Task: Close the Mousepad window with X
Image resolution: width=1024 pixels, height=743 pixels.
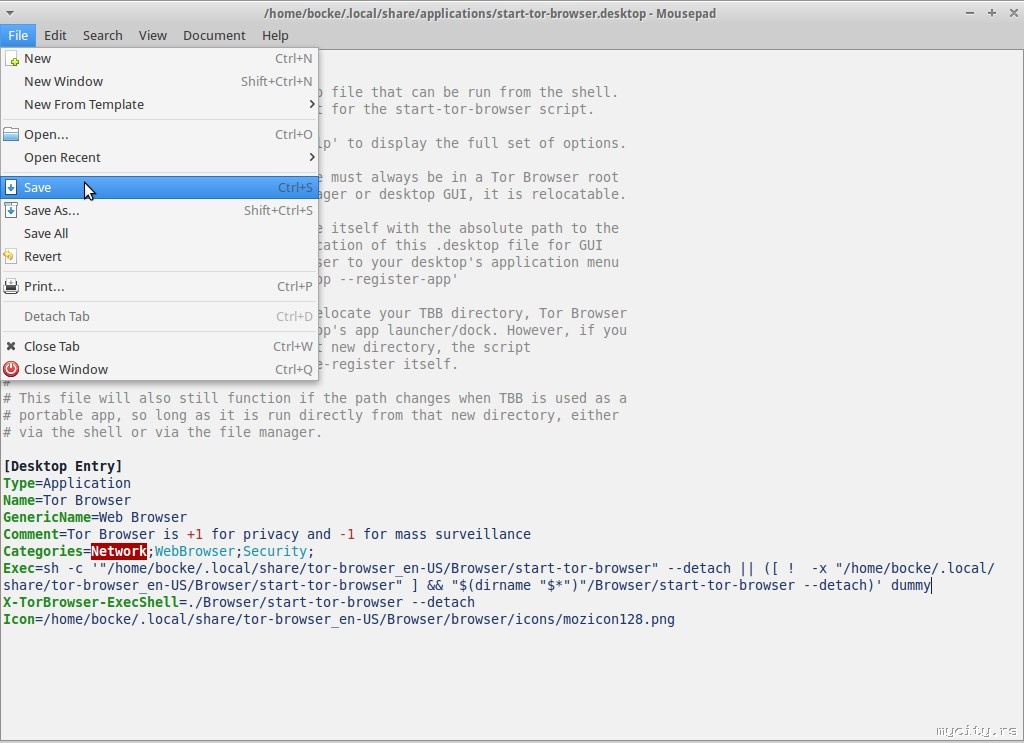Action: coord(1014,13)
